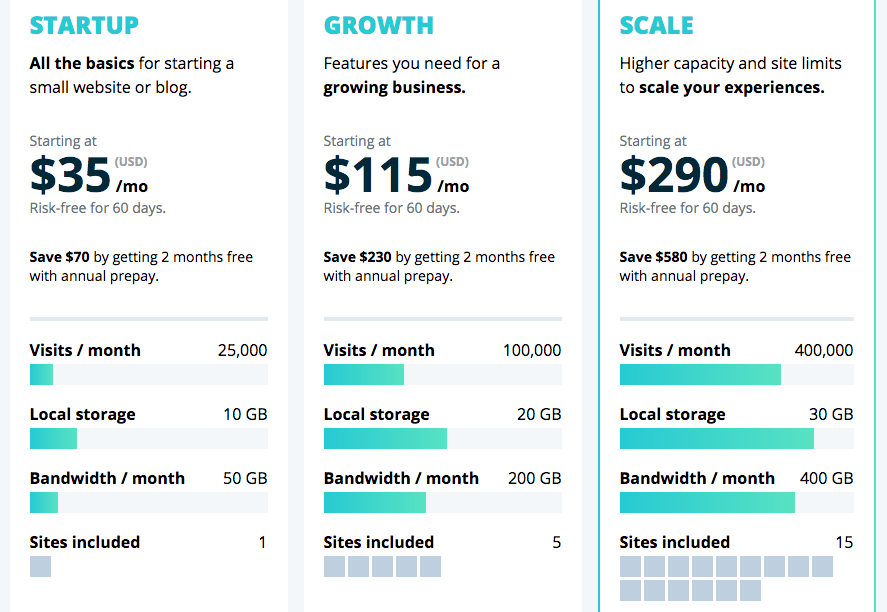887x612 pixels.
Task: Click the Startup plan's single site square
Action: click(x=40, y=567)
